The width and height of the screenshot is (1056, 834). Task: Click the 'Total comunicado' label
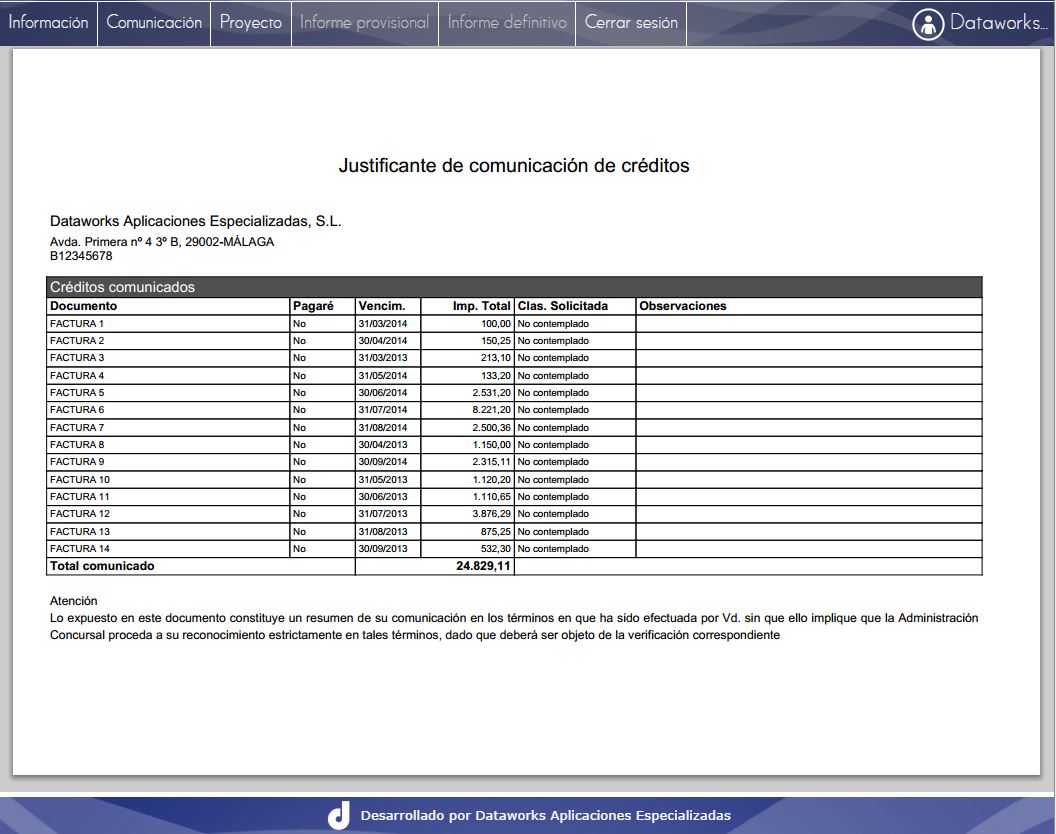tap(102, 566)
